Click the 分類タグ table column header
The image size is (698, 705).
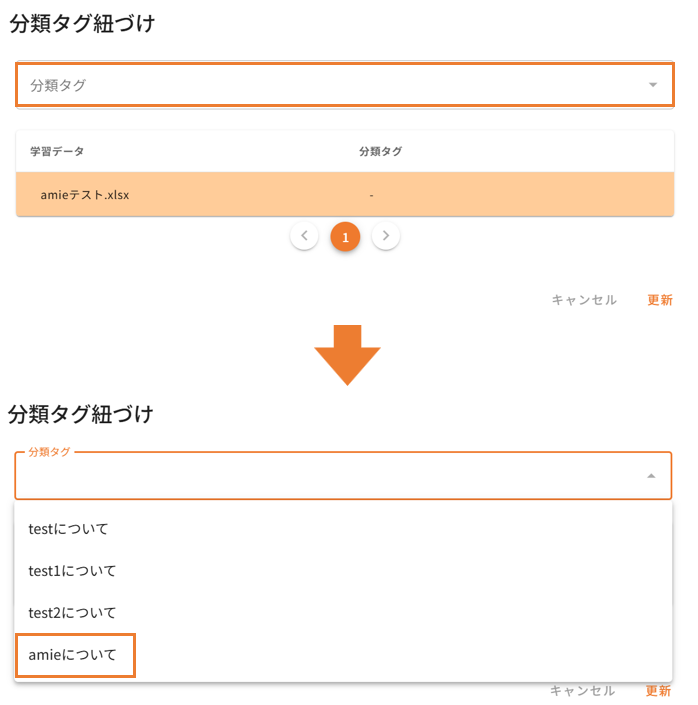(381, 151)
